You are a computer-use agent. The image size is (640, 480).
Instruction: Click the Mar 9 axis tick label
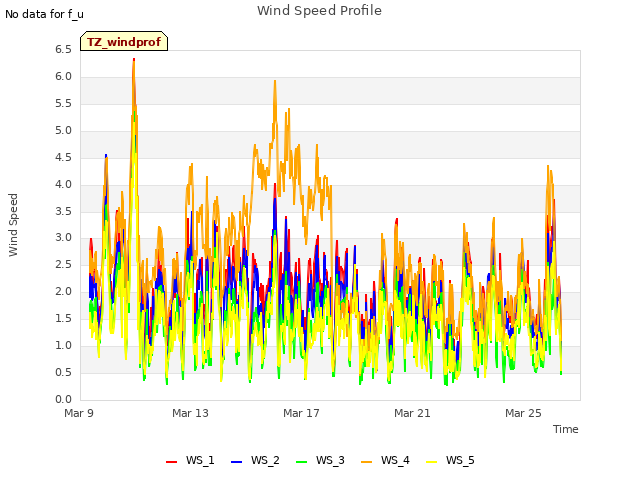coord(79,413)
